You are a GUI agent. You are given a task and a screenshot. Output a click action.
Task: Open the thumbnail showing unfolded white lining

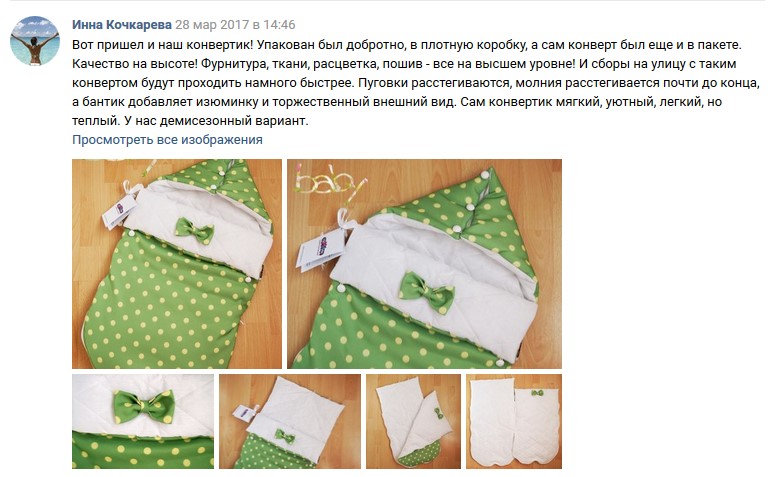click(413, 421)
